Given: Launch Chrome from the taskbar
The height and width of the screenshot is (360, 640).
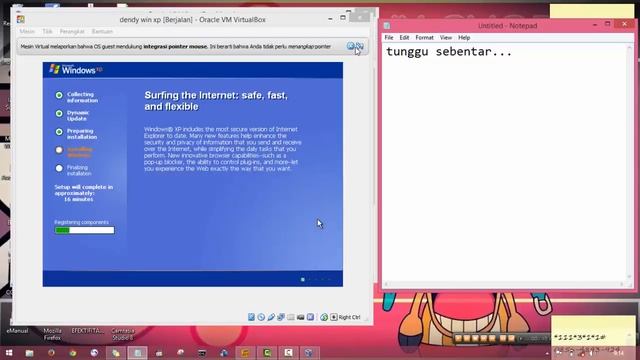Looking at the screenshot, I should (73, 353).
